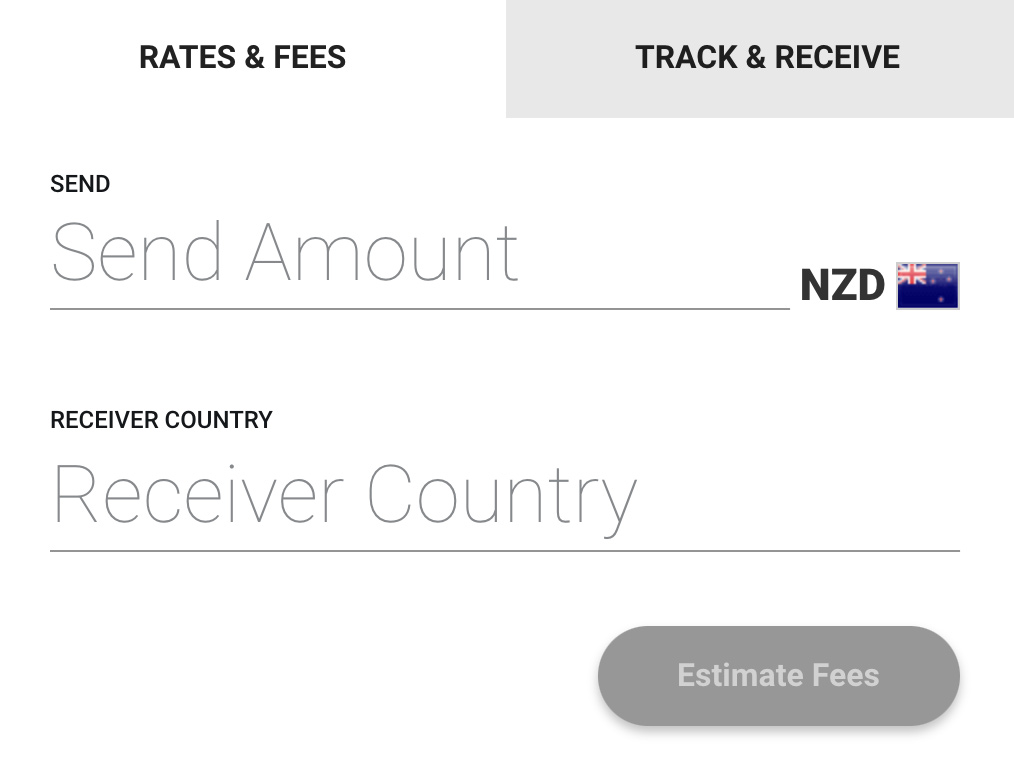The height and width of the screenshot is (778, 1014).
Task: Click Estimate Fees to calculate transfer cost
Action: pyautogui.click(x=778, y=675)
